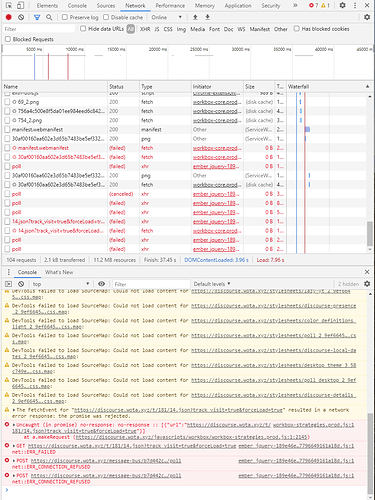Activate the inspect element picker icon
The image size is (375, 500).
pyautogui.click(x=9, y=5)
